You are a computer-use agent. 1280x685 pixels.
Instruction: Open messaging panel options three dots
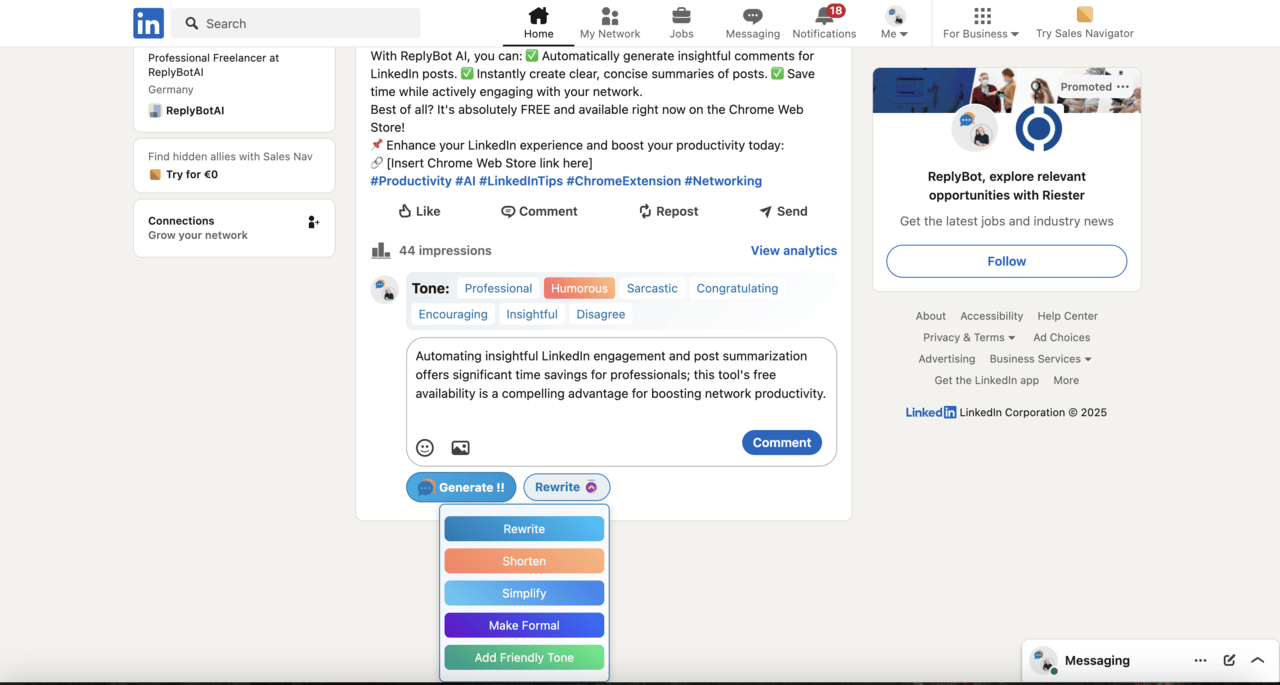coord(1200,660)
